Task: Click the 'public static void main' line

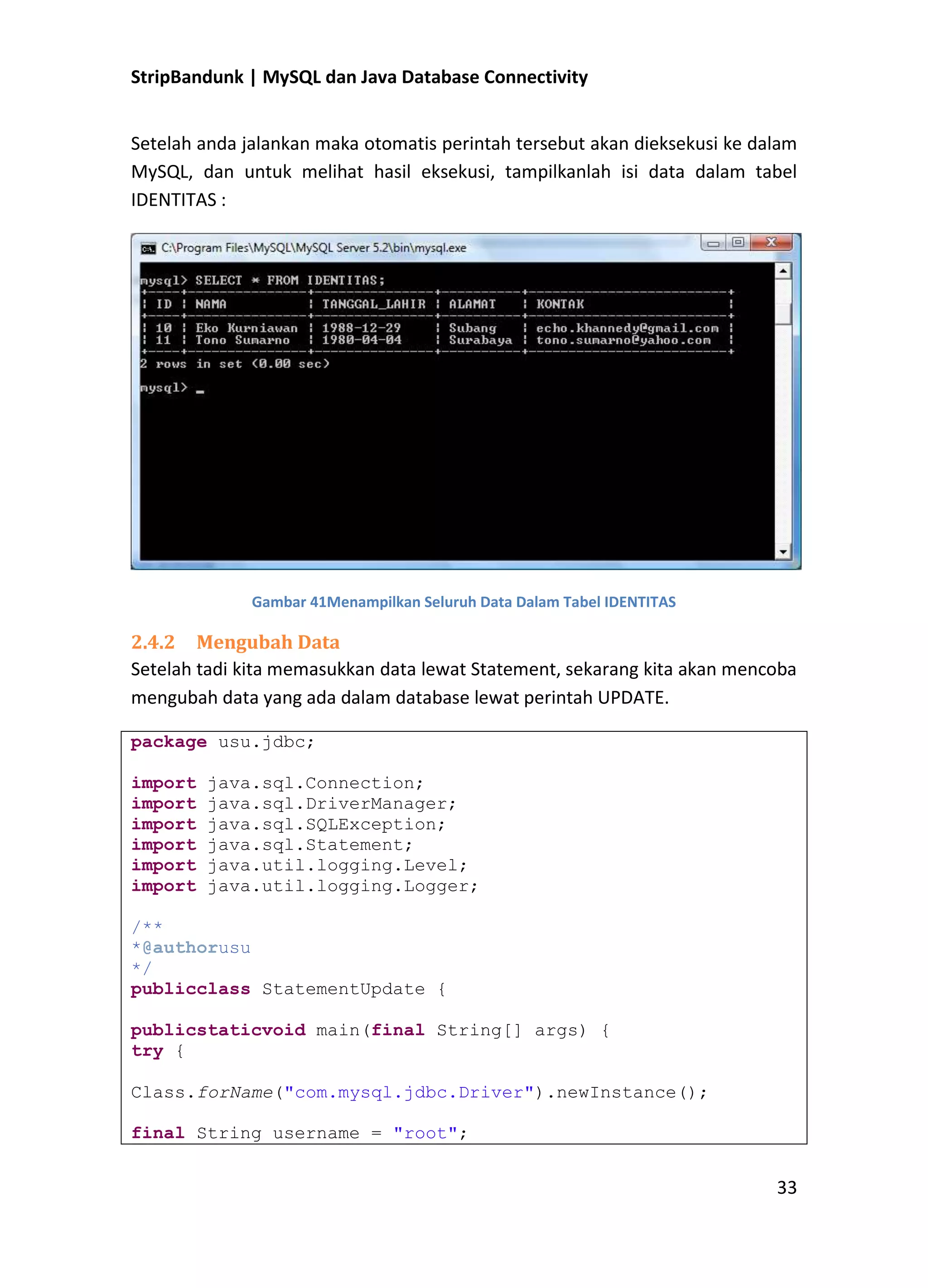Action: tap(371, 1030)
